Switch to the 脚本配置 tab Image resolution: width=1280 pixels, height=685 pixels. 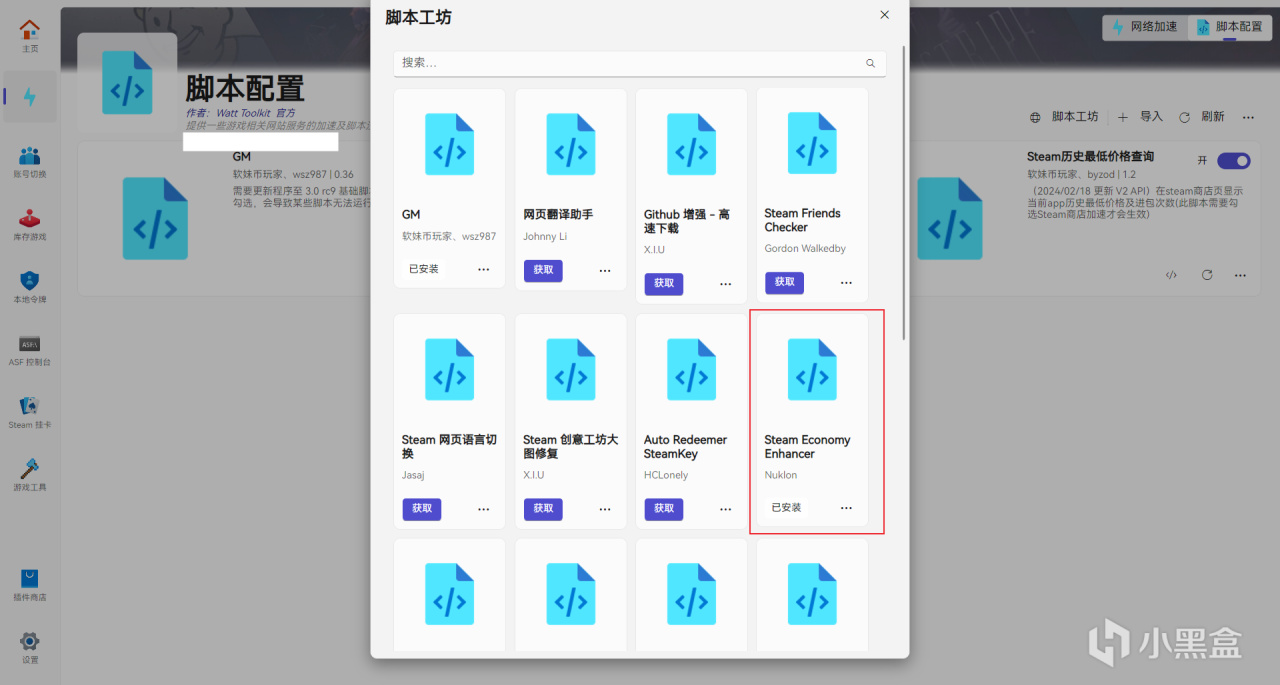pos(1230,27)
